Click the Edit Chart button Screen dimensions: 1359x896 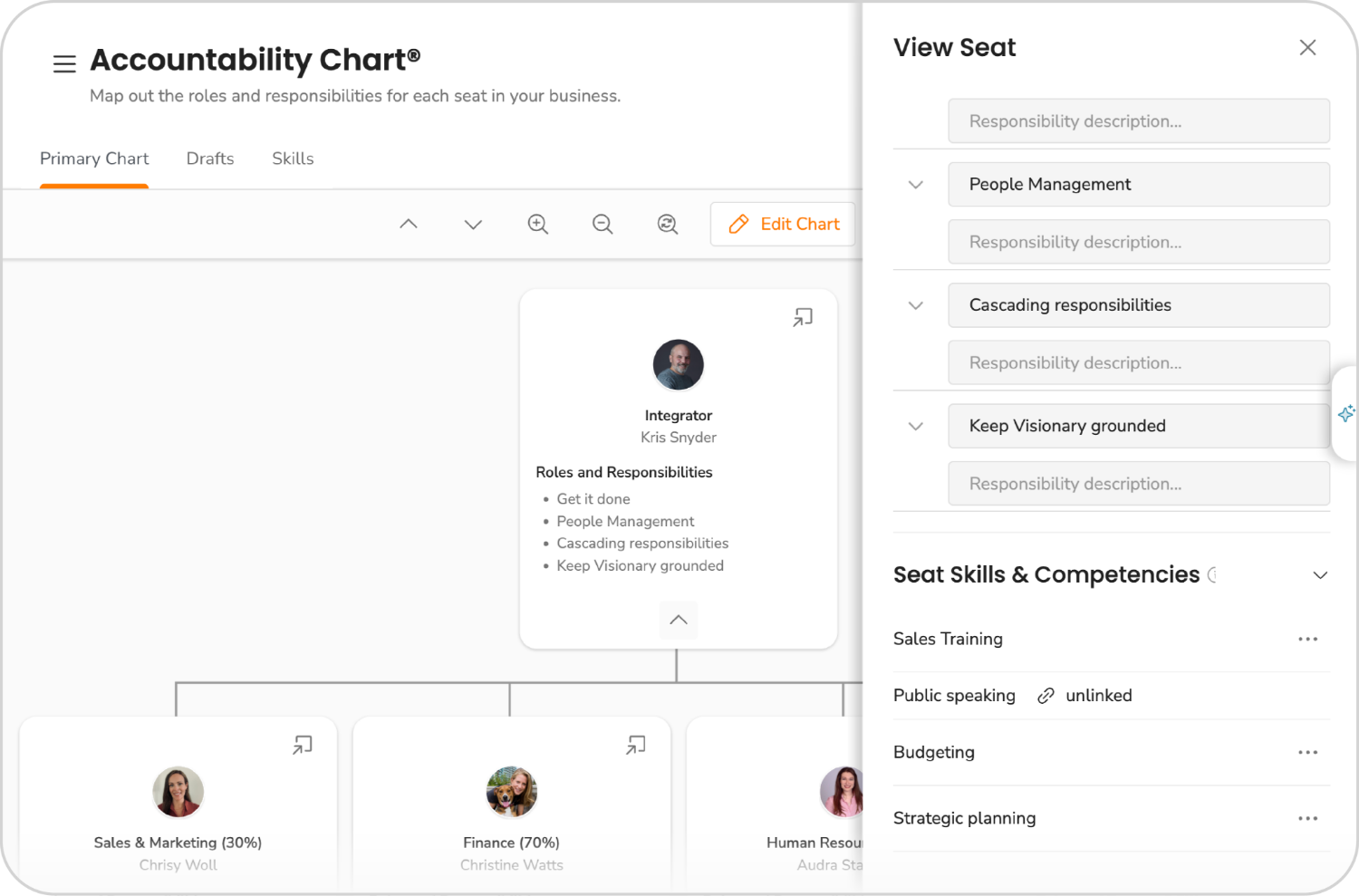[x=783, y=224]
